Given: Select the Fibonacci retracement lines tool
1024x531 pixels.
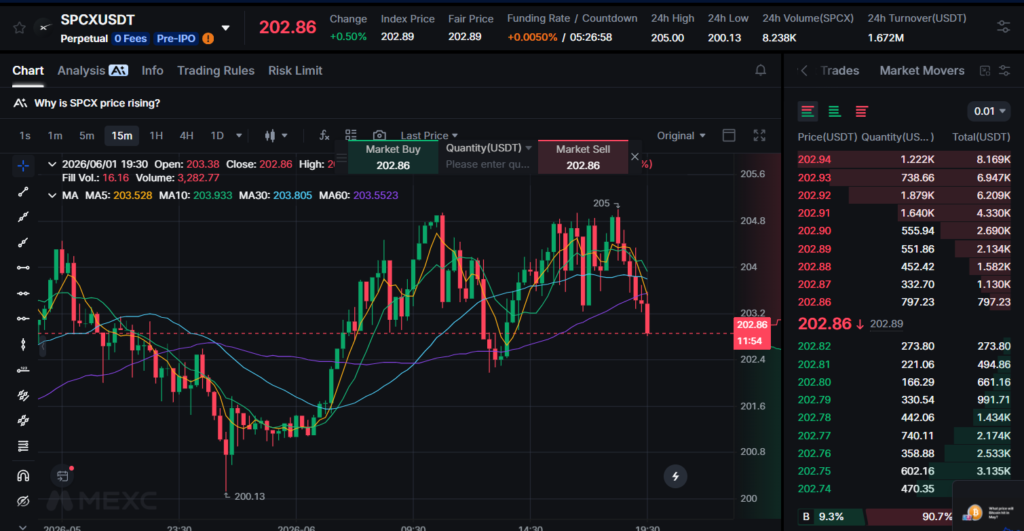Looking at the screenshot, I should [x=23, y=446].
